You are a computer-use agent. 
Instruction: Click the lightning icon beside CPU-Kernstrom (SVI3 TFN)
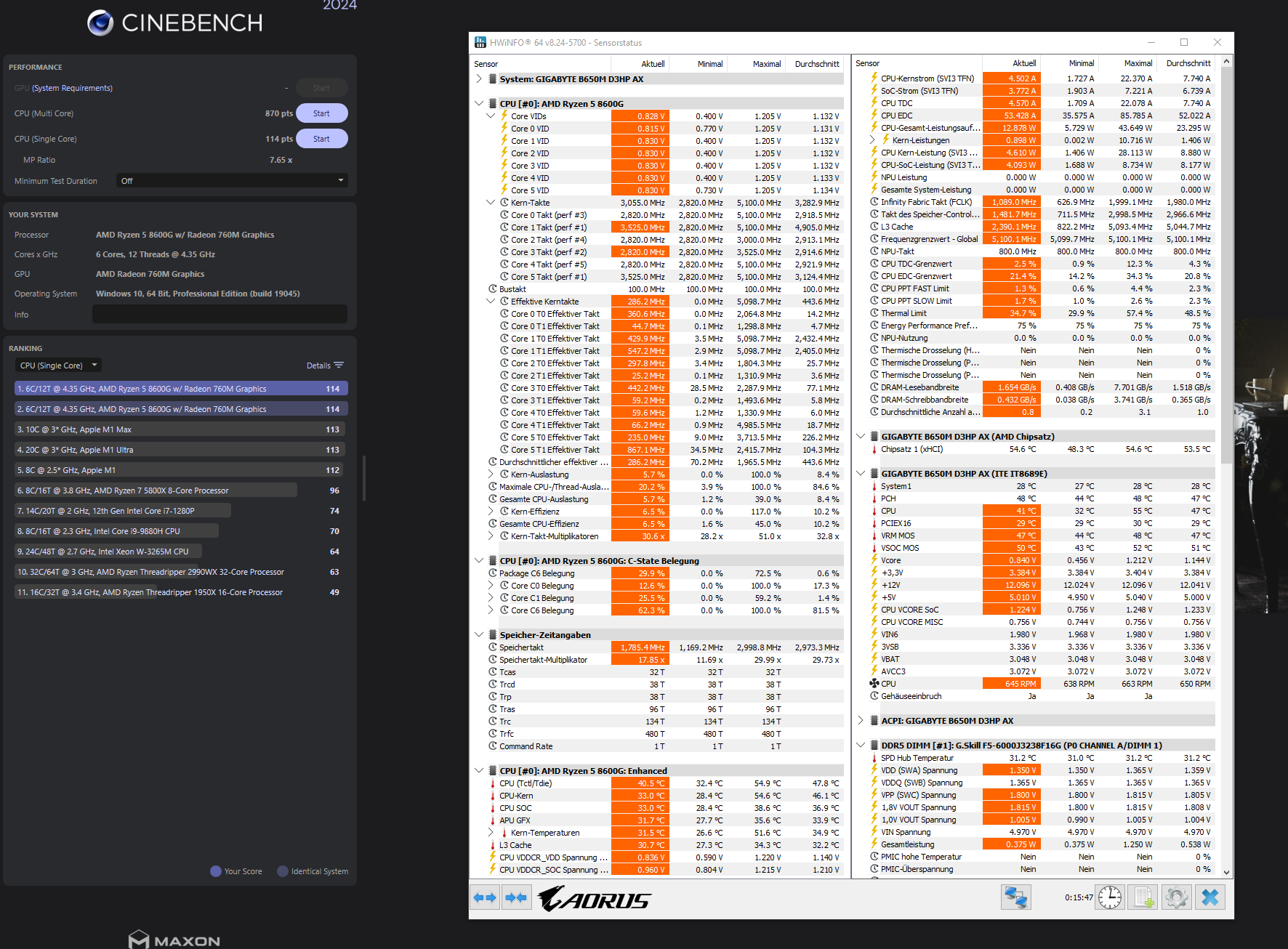[x=874, y=78]
